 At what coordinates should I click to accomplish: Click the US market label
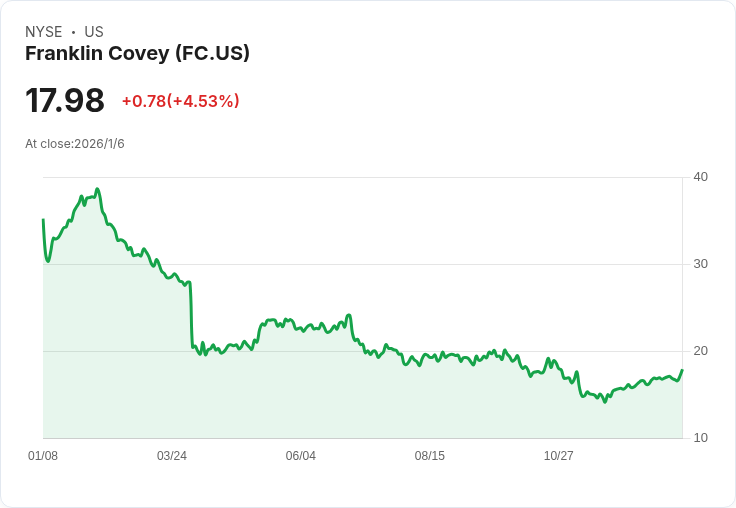pyautogui.click(x=94, y=32)
